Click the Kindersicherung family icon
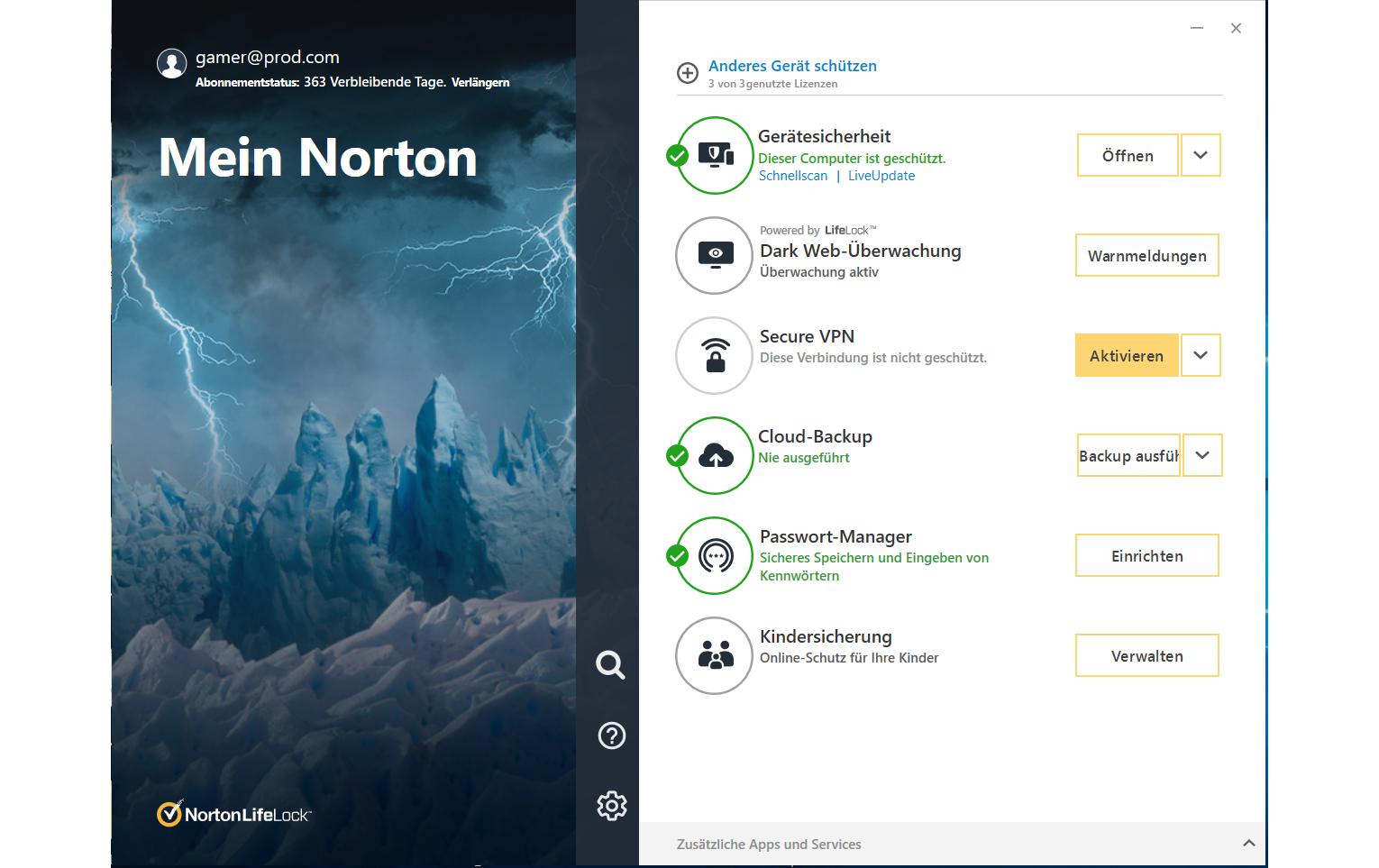1379x868 pixels. point(714,655)
